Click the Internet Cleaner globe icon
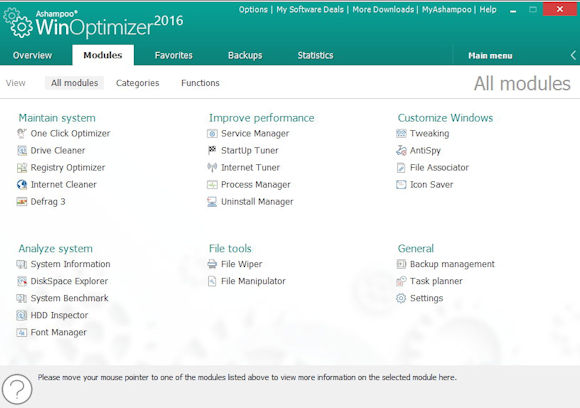580x408 pixels. [x=22, y=185]
